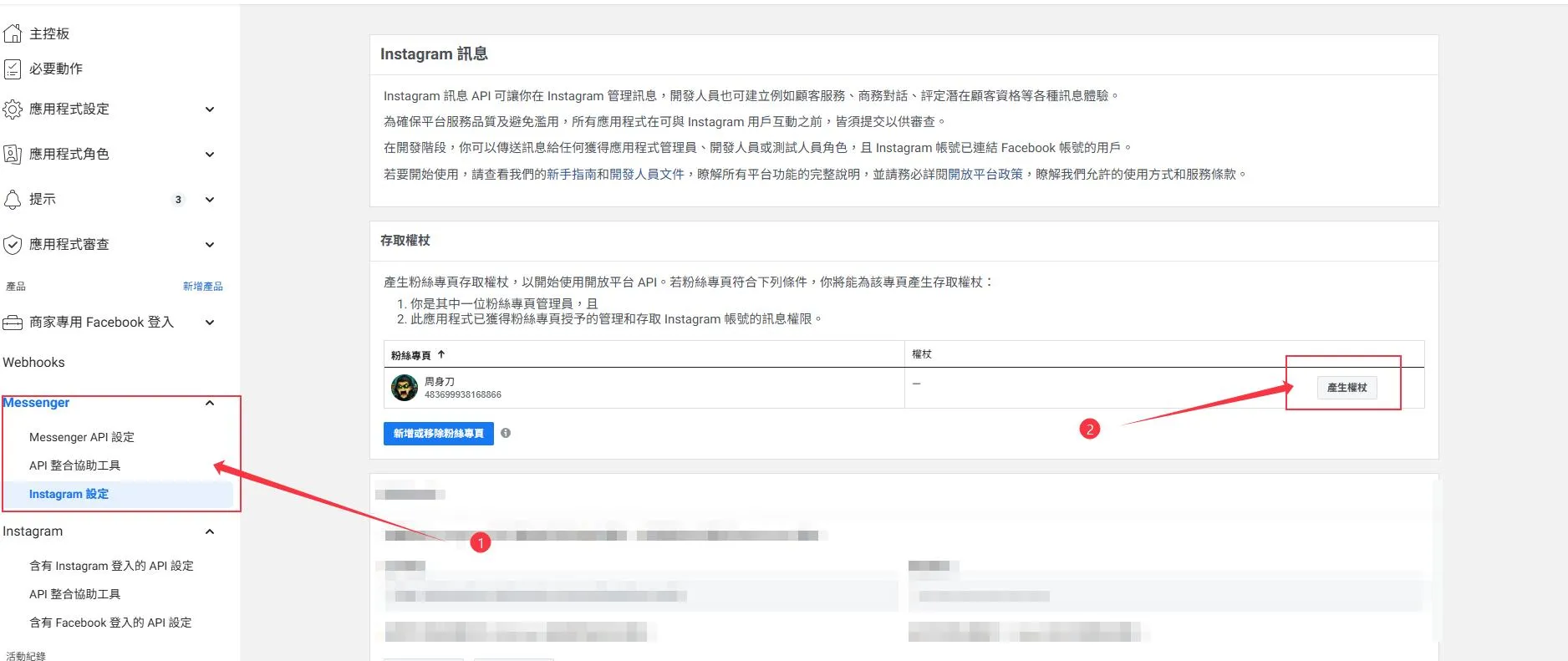Viewport: 1568px width, 661px height.
Task: Click the 應用程式設定 gear icon
Action: tap(13, 109)
